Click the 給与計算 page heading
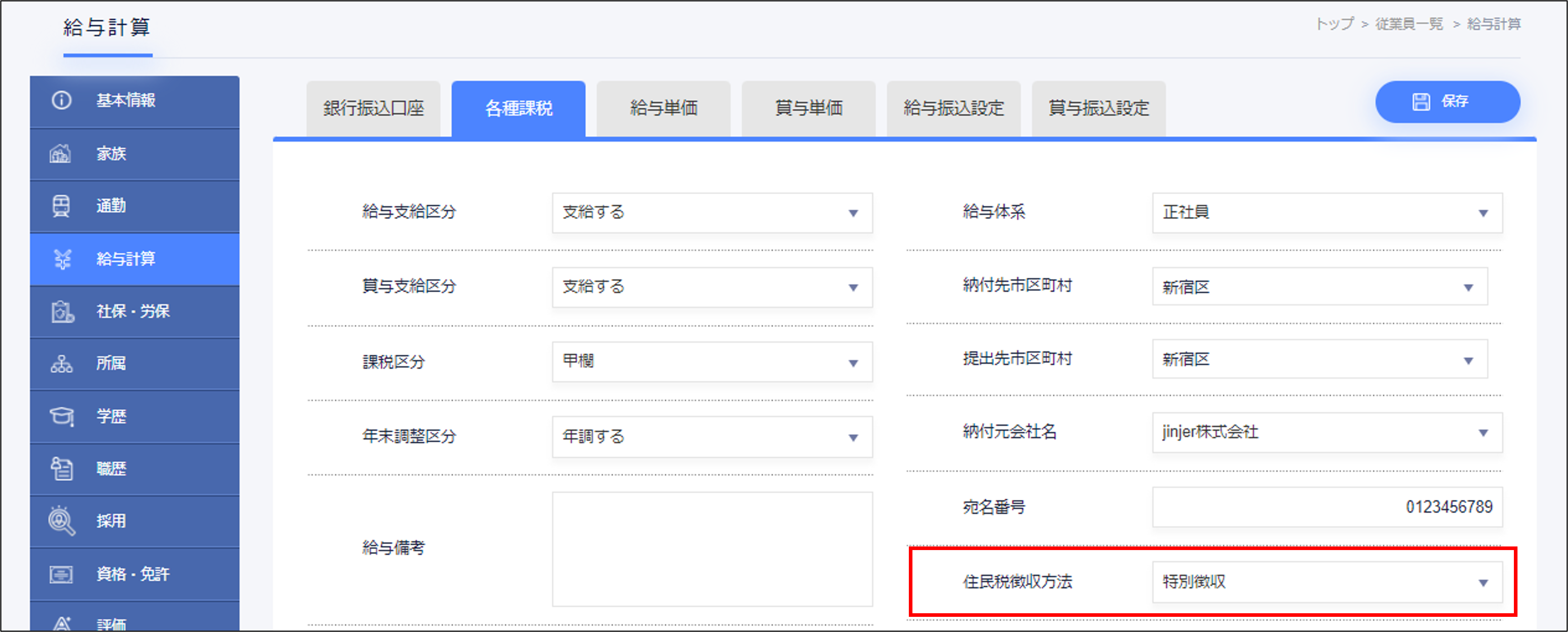1568x632 pixels. click(106, 28)
